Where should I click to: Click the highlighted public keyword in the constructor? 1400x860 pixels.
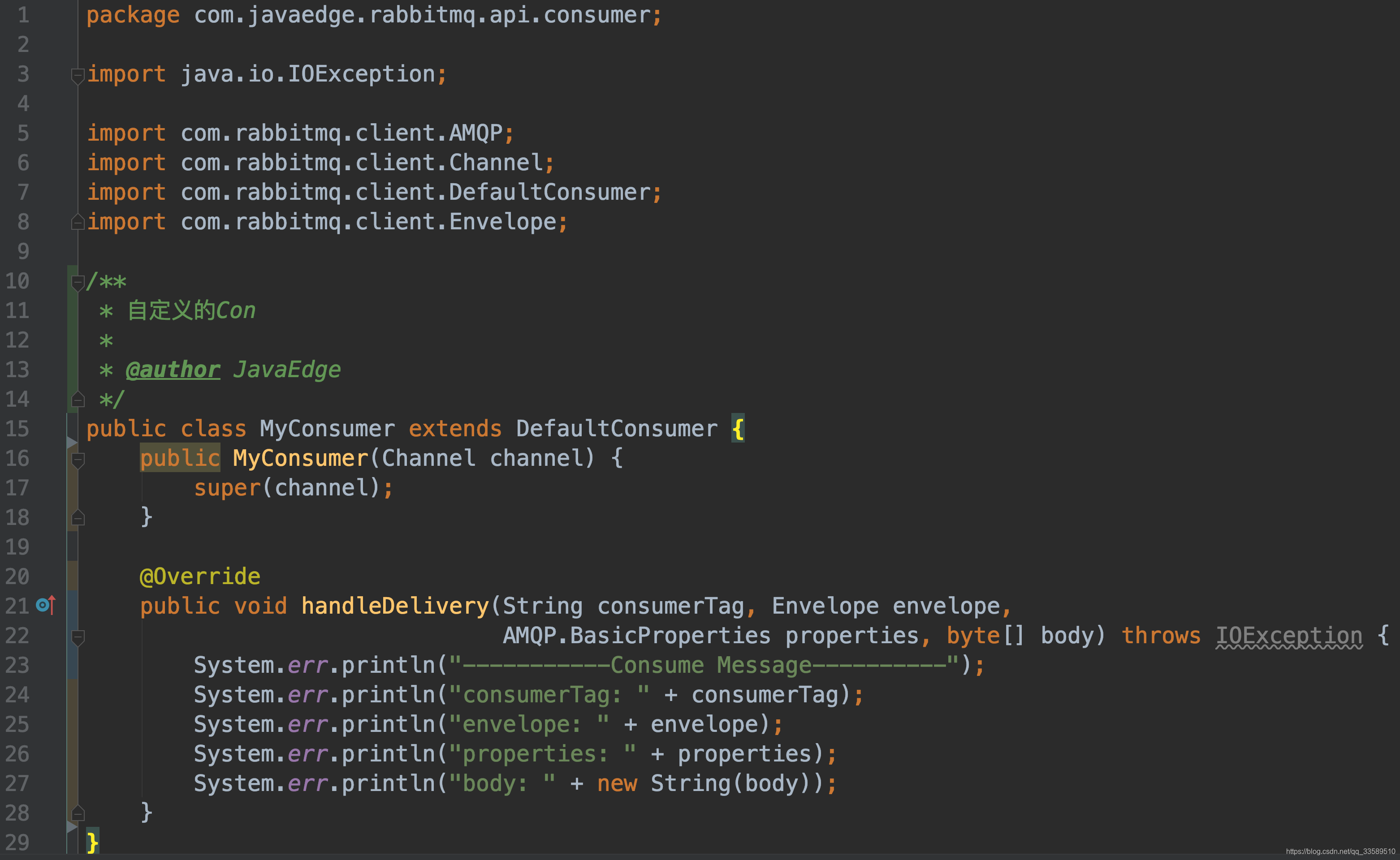(180, 458)
